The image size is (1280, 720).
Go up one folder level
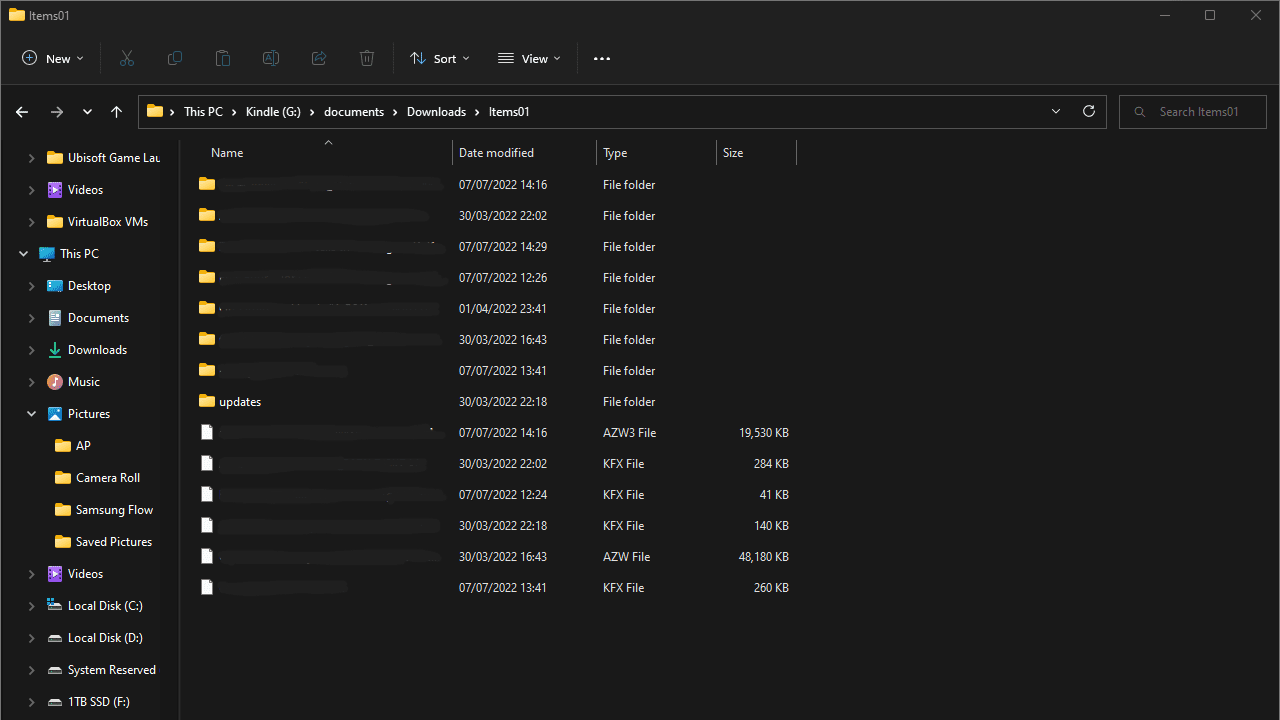click(x=116, y=112)
